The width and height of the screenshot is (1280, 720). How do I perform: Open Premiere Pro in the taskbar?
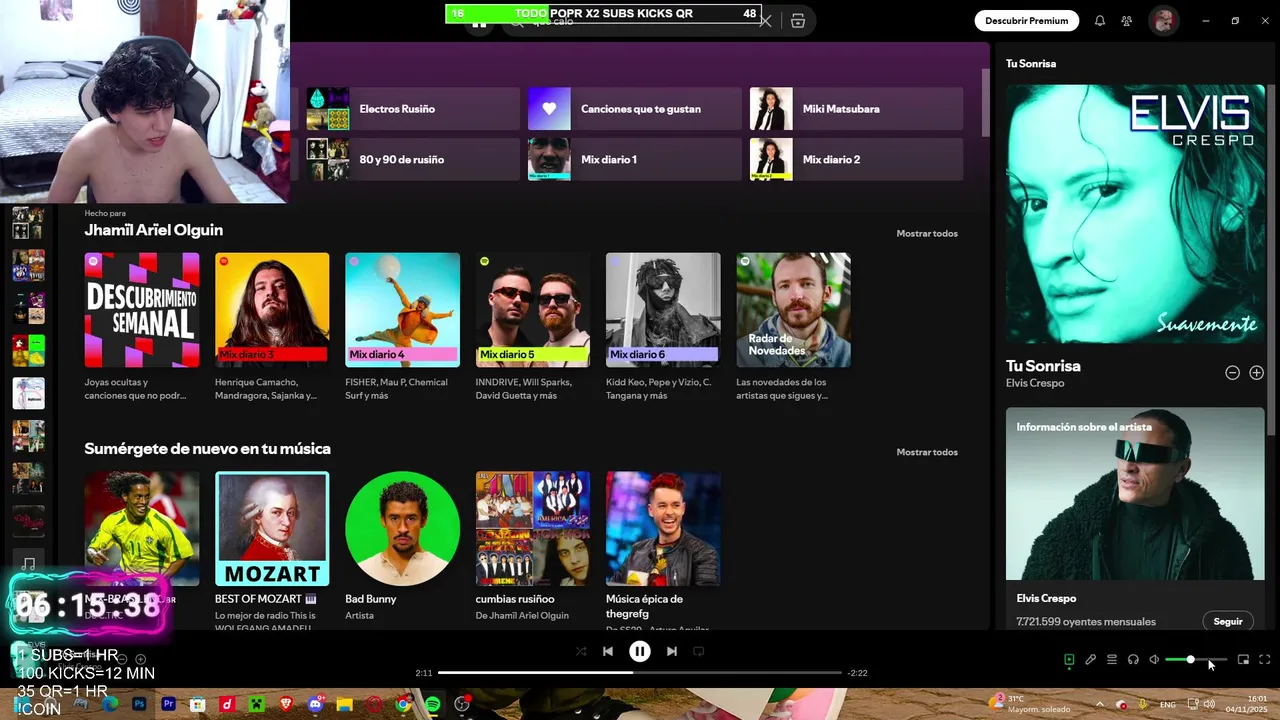point(168,704)
